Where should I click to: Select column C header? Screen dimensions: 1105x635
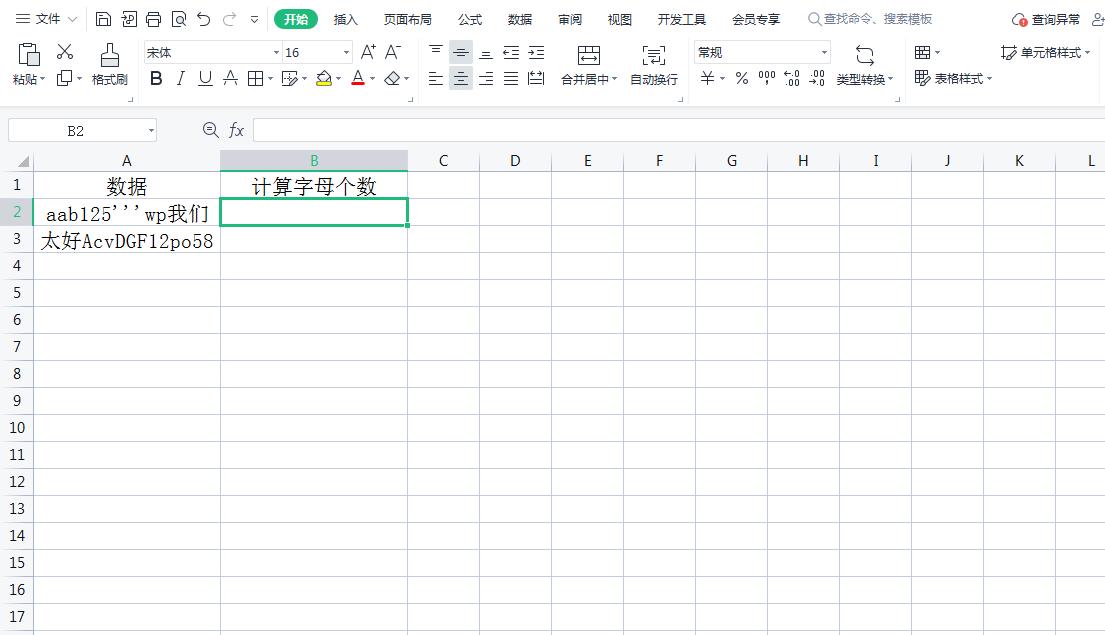[x=443, y=161]
